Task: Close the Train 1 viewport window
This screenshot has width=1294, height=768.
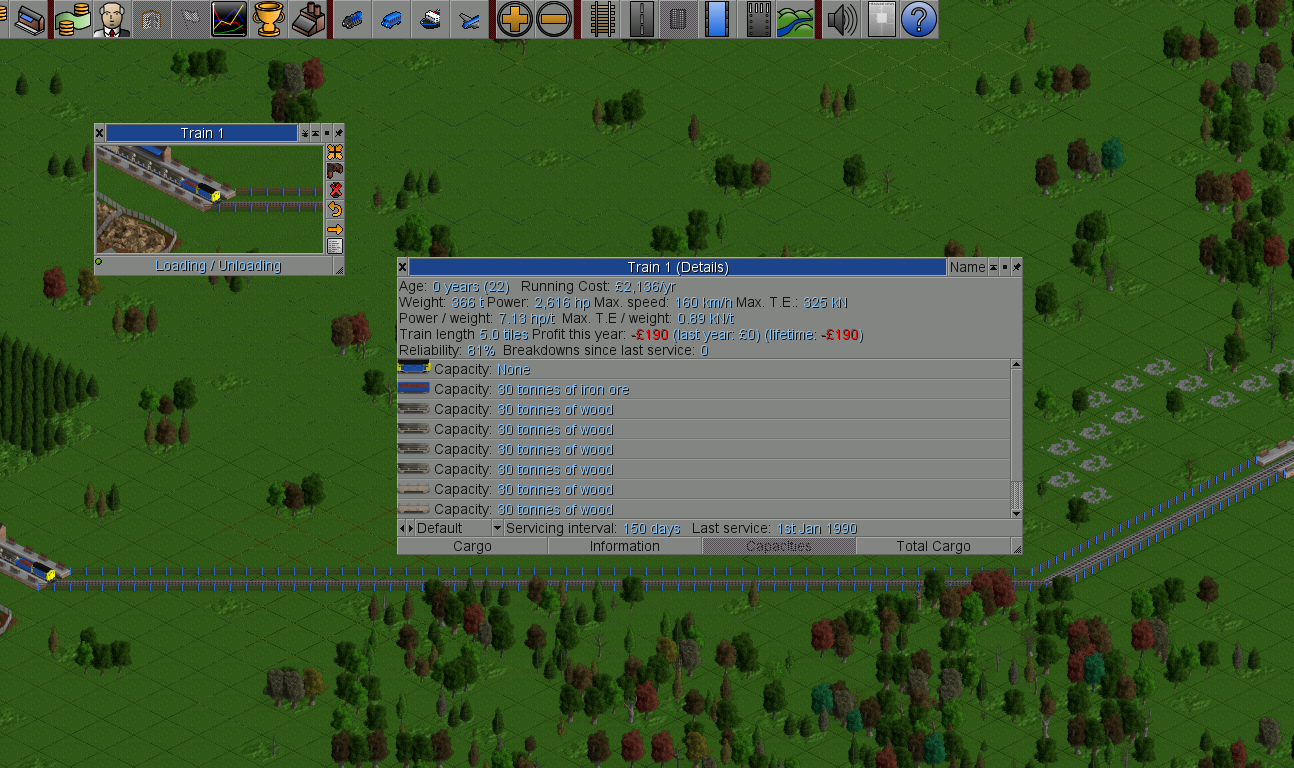Action: [100, 133]
